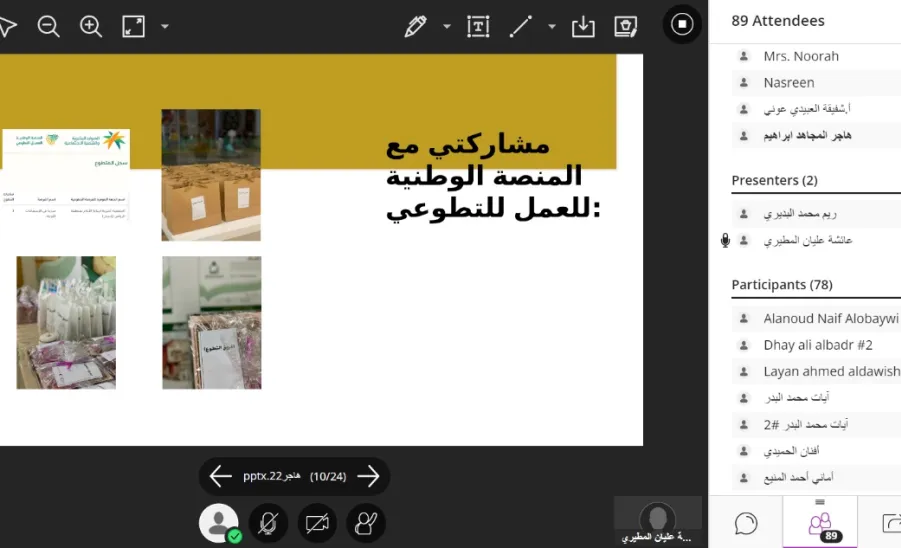Choose the pencil drawing tool

[x=415, y=26]
